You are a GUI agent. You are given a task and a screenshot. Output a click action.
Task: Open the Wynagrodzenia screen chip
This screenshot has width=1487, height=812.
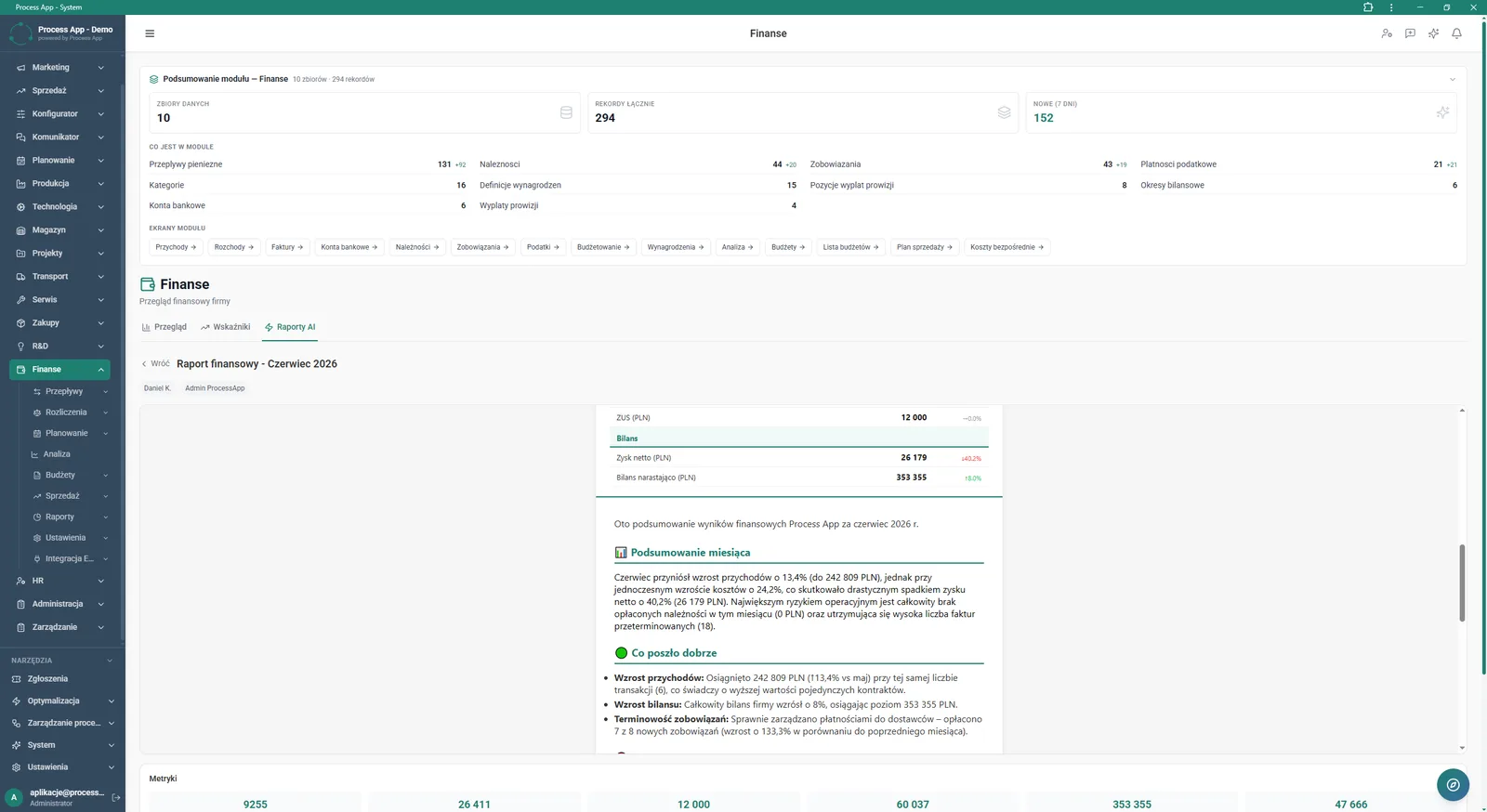pos(676,247)
